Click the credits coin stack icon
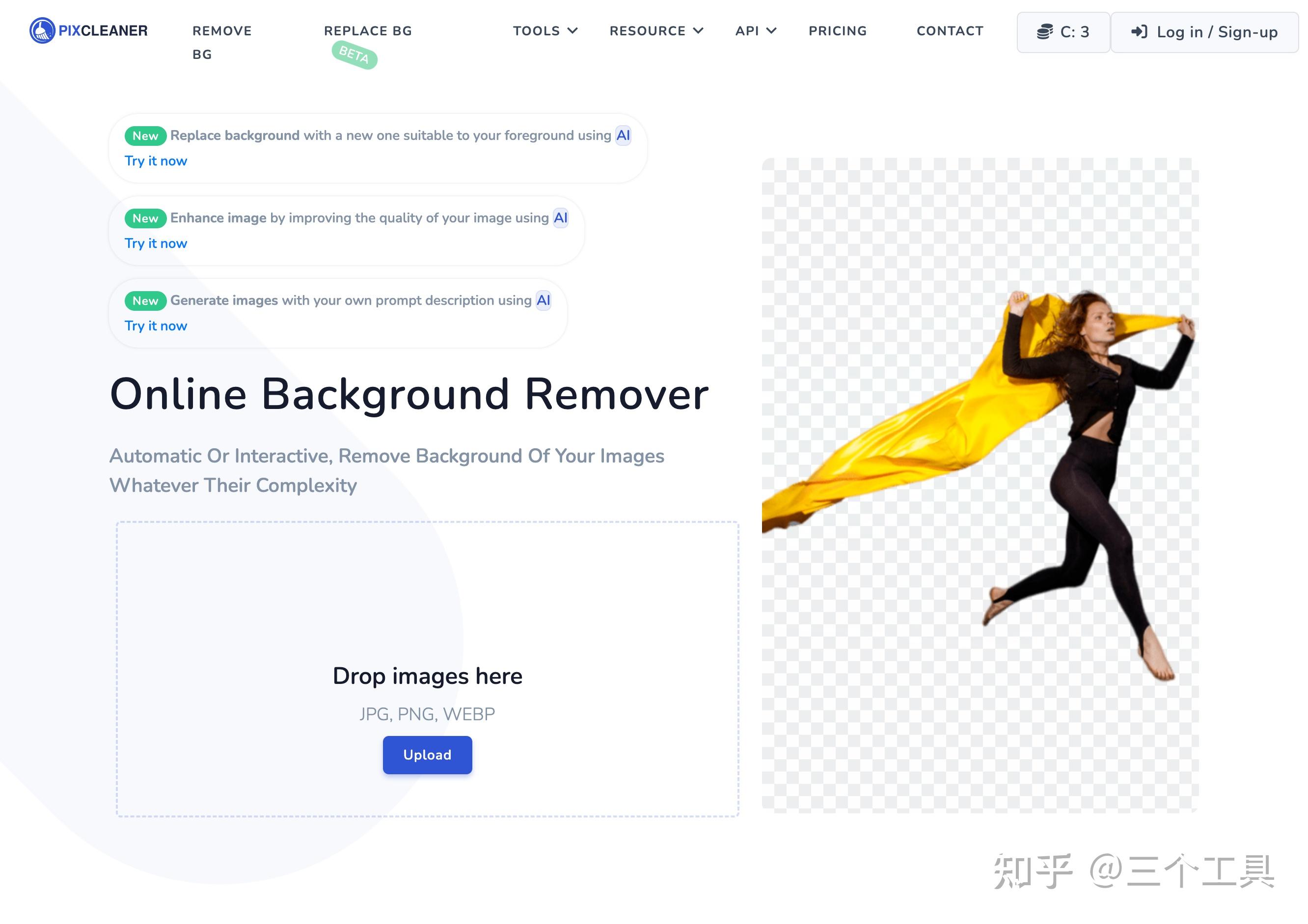This screenshot has height=924, width=1308. pyautogui.click(x=1044, y=32)
